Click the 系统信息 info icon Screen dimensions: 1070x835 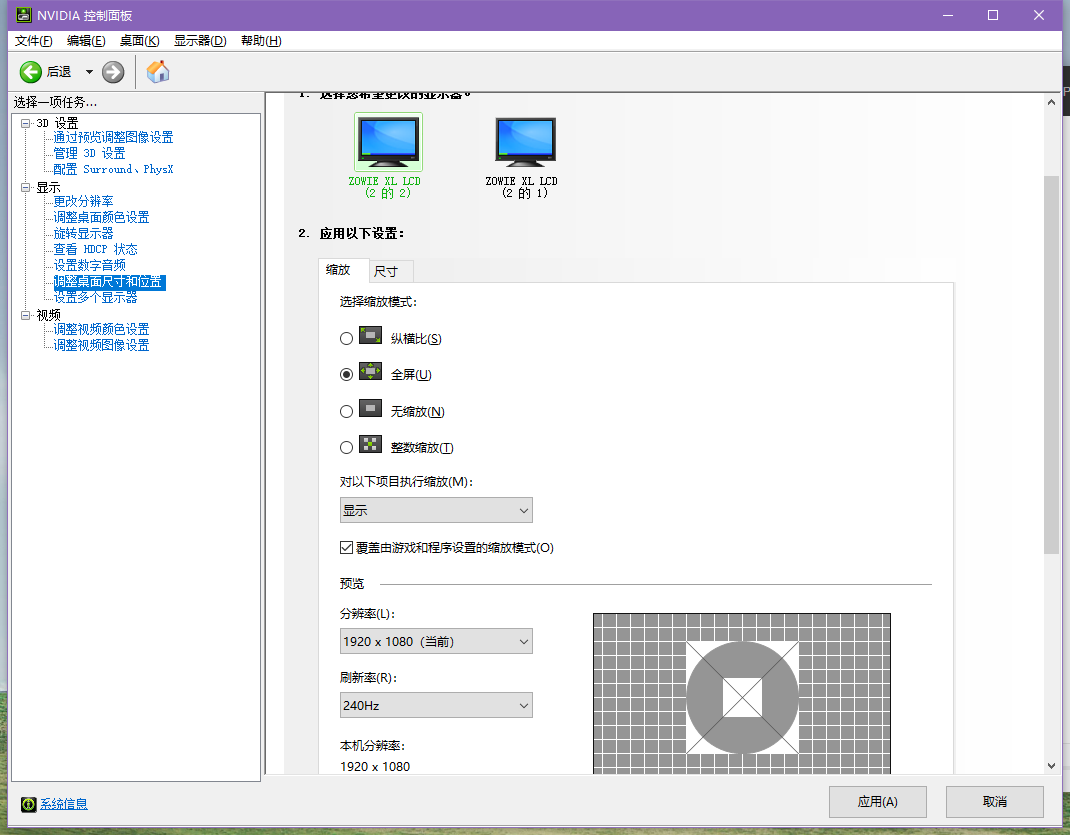tap(28, 804)
